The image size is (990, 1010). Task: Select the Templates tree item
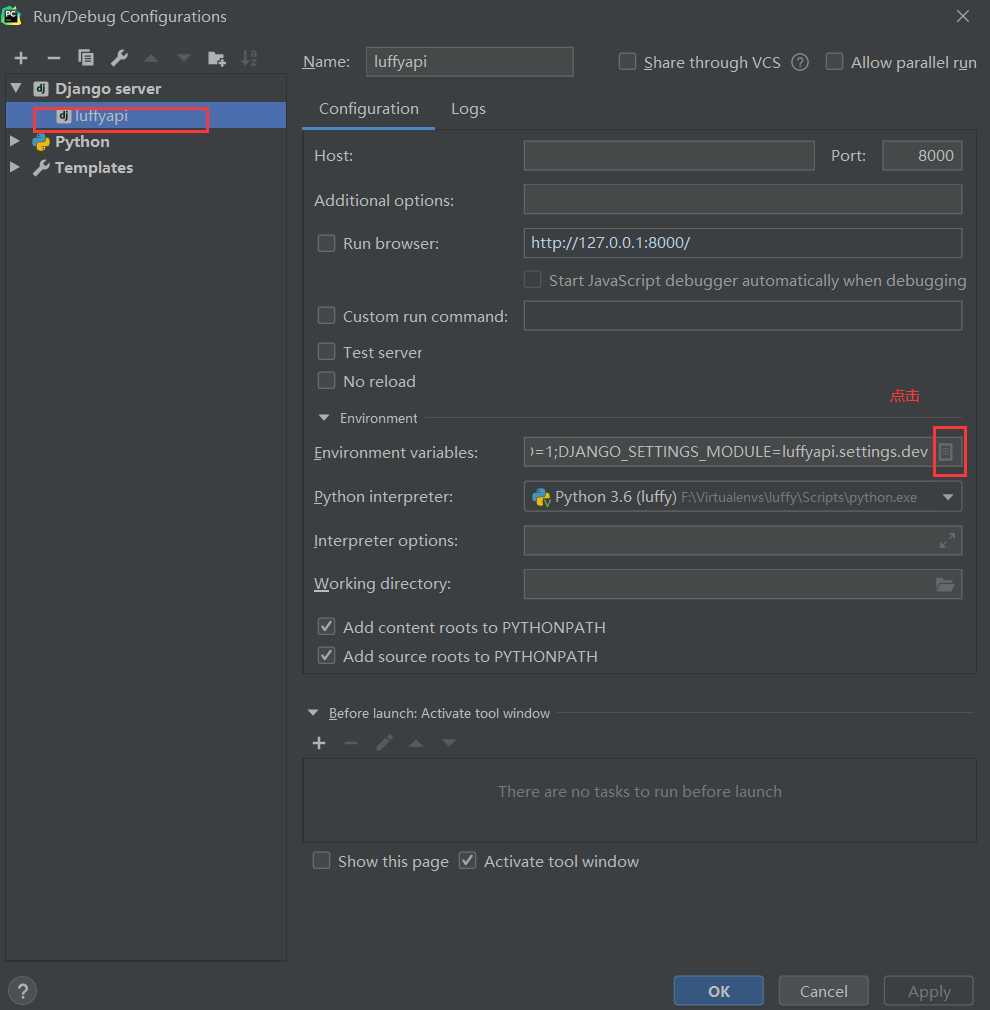click(x=93, y=167)
